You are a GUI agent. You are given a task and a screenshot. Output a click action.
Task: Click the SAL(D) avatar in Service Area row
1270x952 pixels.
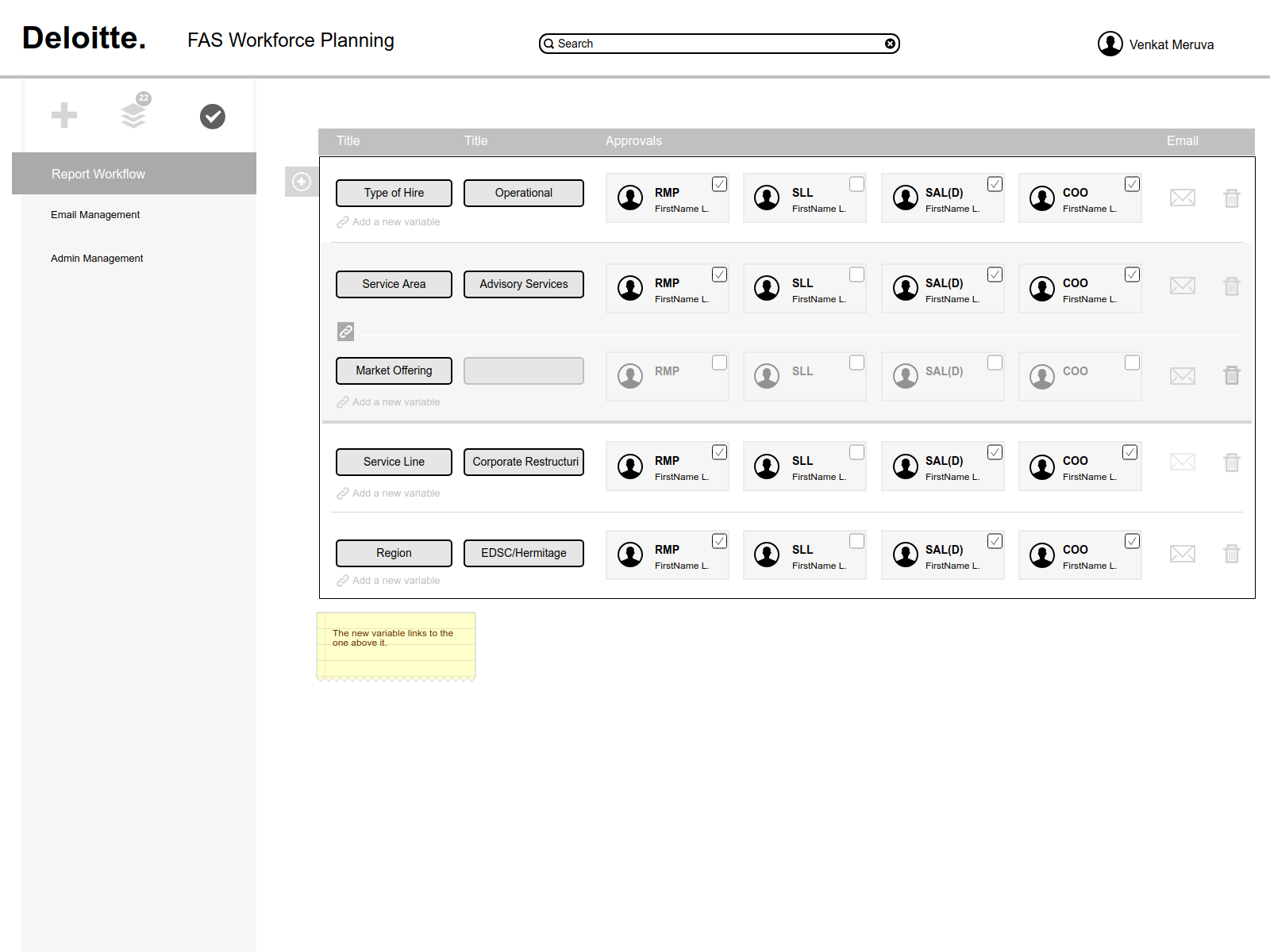[906, 288]
